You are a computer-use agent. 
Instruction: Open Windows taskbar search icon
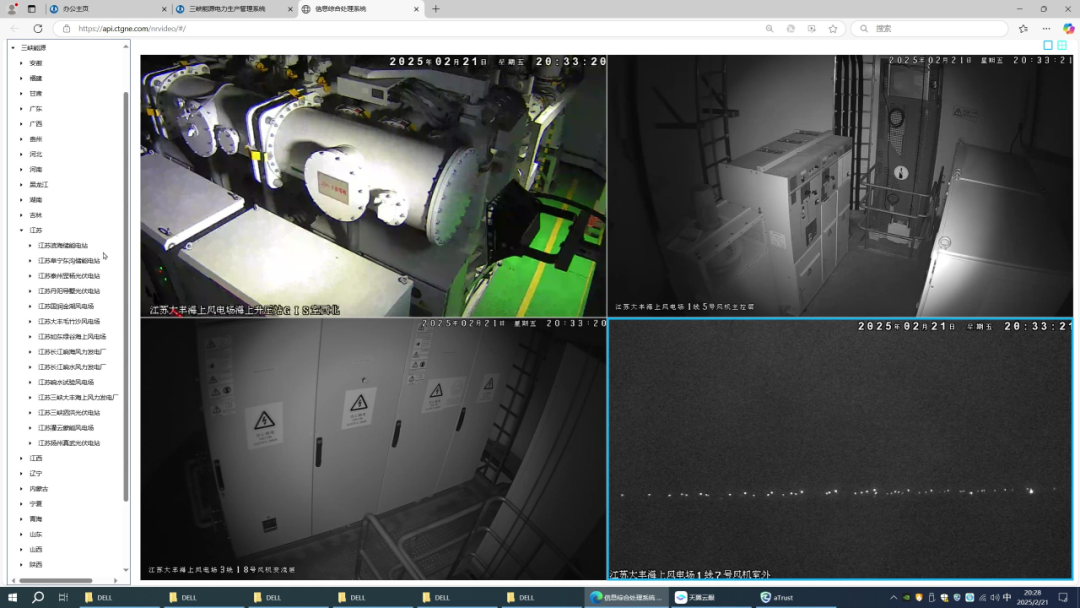tap(38, 597)
